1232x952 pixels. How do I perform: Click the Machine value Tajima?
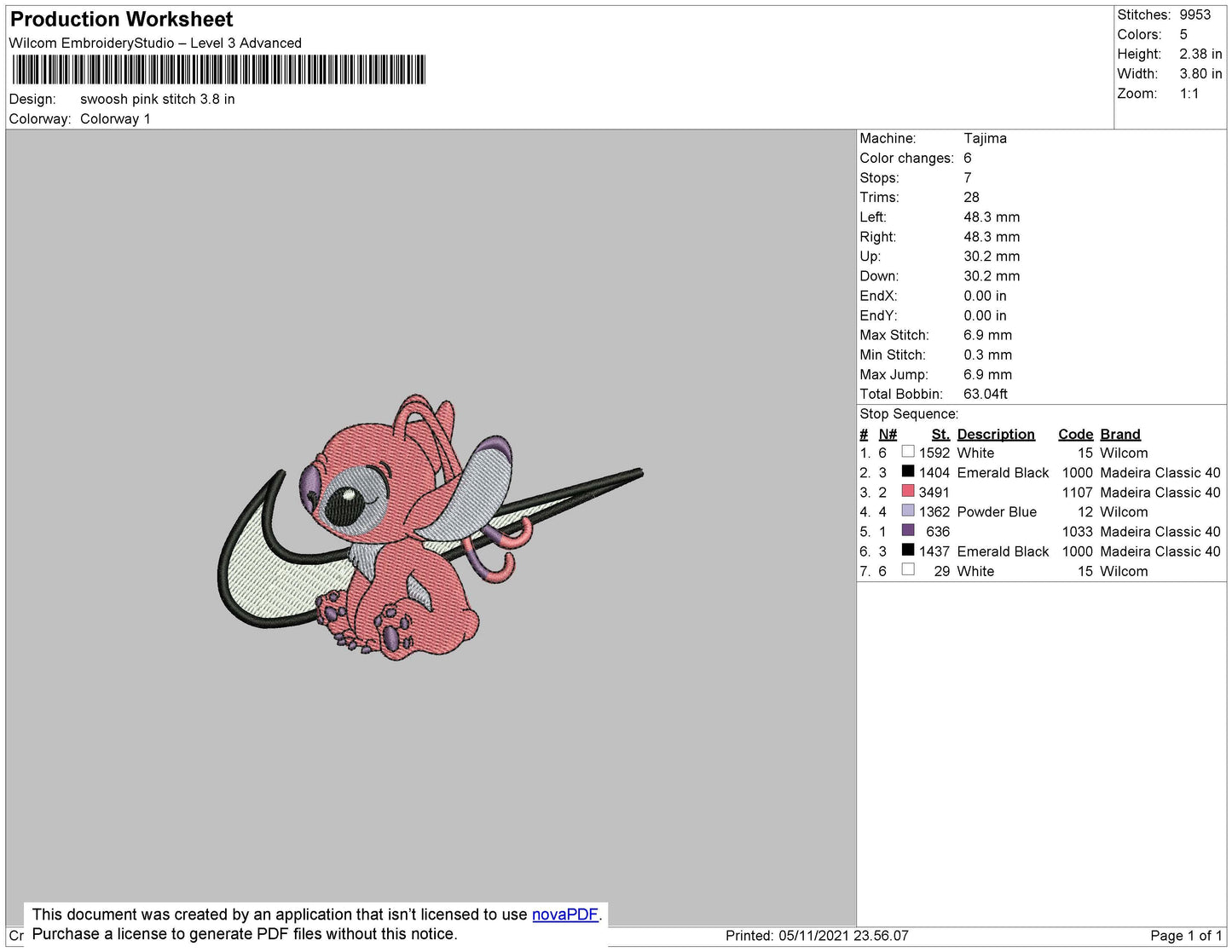(985, 138)
